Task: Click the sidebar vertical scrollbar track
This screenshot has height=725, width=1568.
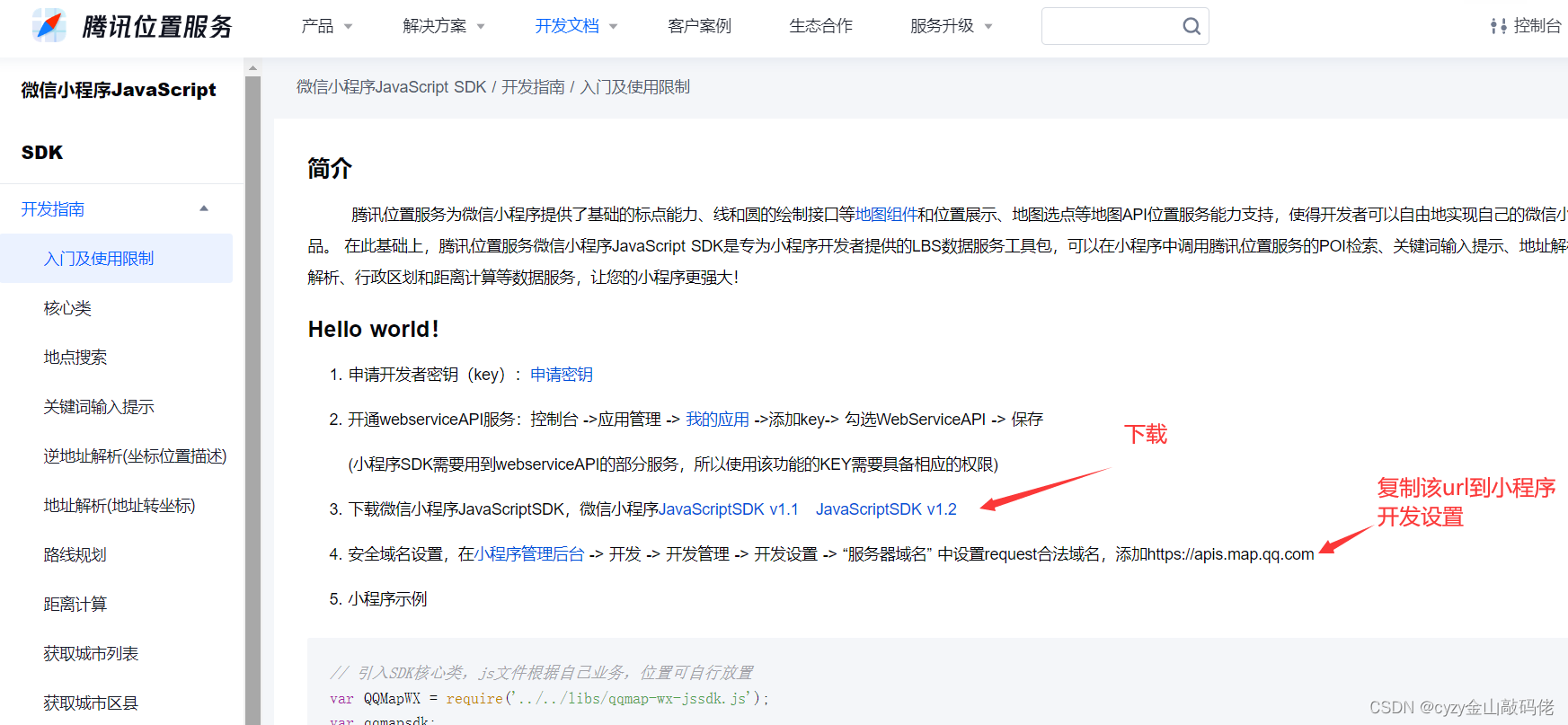Action: click(x=252, y=400)
